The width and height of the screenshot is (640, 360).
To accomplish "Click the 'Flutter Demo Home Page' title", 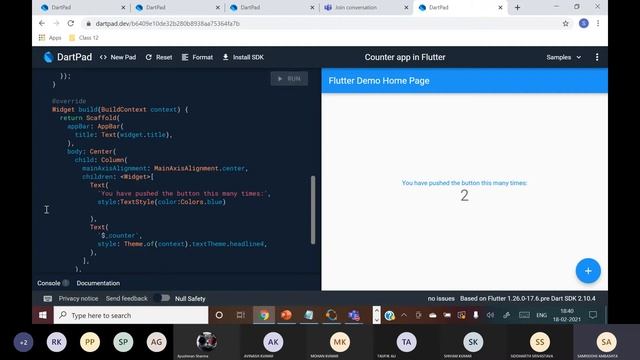I will coord(379,81).
